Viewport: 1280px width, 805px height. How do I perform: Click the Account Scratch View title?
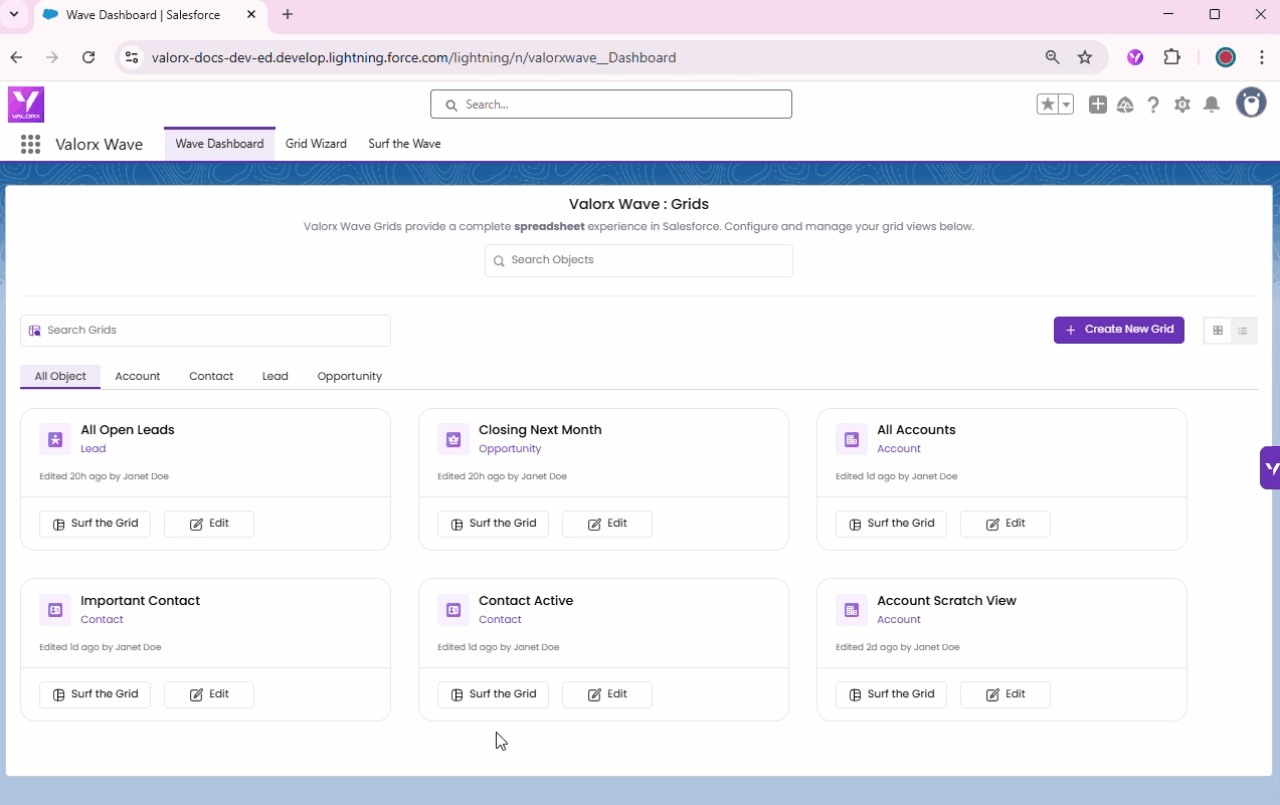pyautogui.click(x=946, y=601)
